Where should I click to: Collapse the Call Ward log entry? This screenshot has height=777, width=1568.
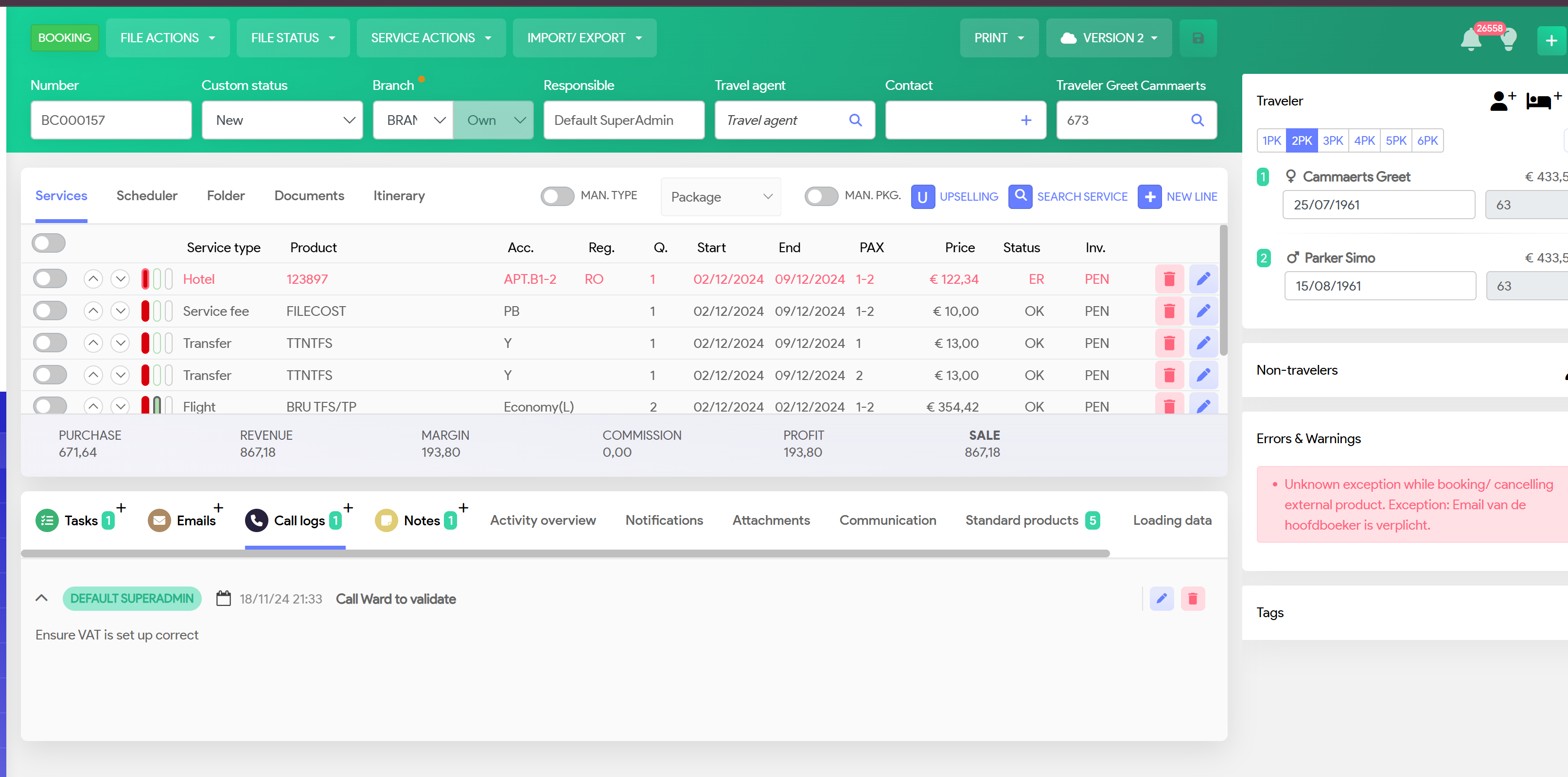(x=41, y=598)
